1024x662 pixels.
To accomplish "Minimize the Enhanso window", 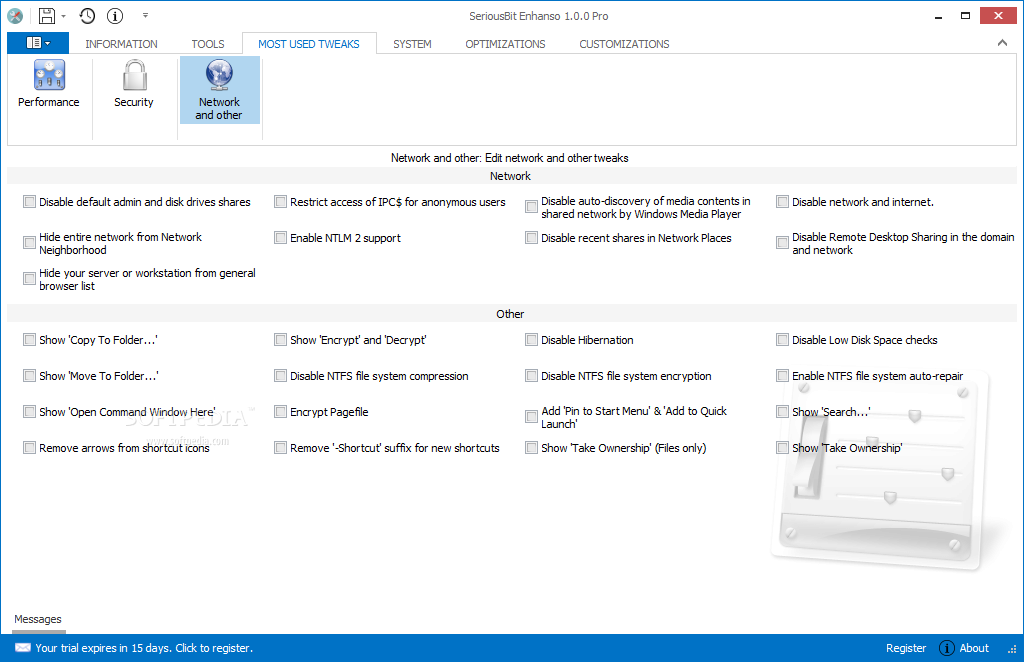I will (938, 16).
